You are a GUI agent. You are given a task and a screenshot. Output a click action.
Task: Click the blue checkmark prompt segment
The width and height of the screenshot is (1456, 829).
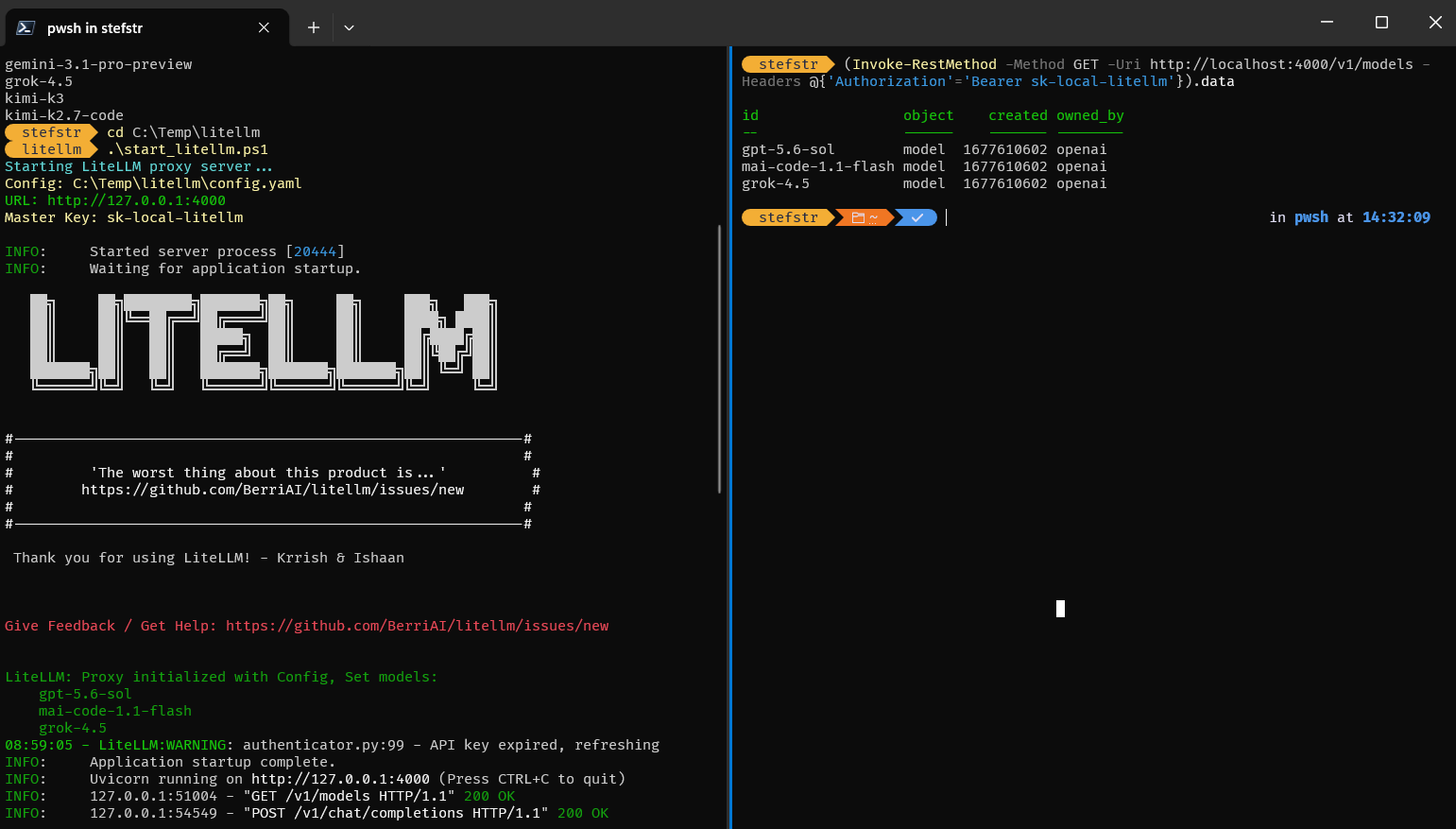pos(916,217)
